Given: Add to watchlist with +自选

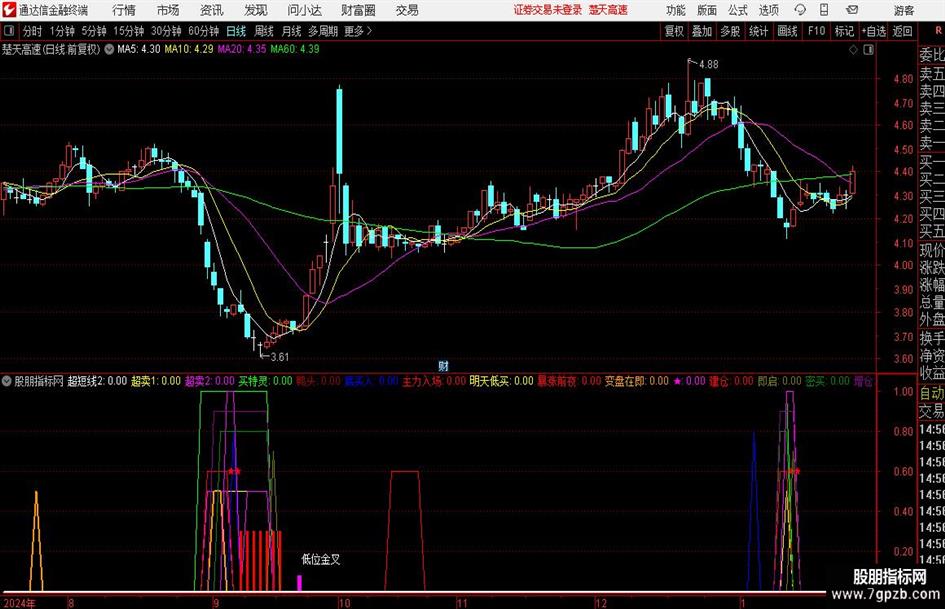Looking at the screenshot, I should pos(873,31).
